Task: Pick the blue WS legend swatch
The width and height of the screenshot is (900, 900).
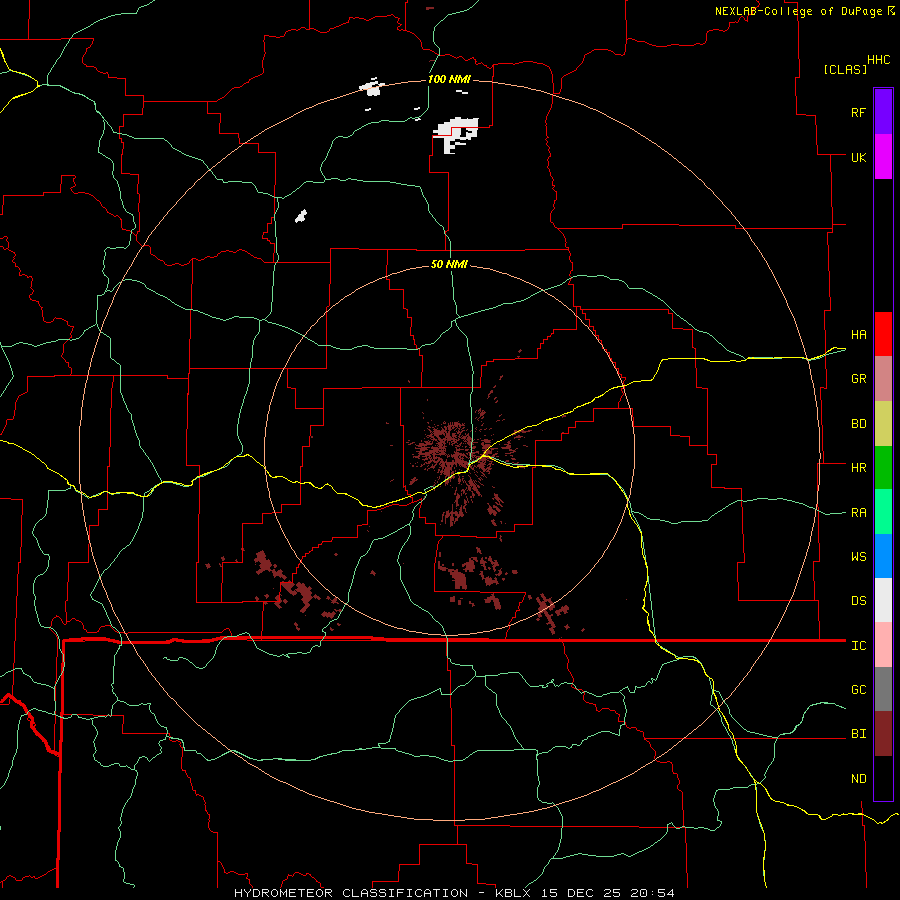Action: [883, 556]
